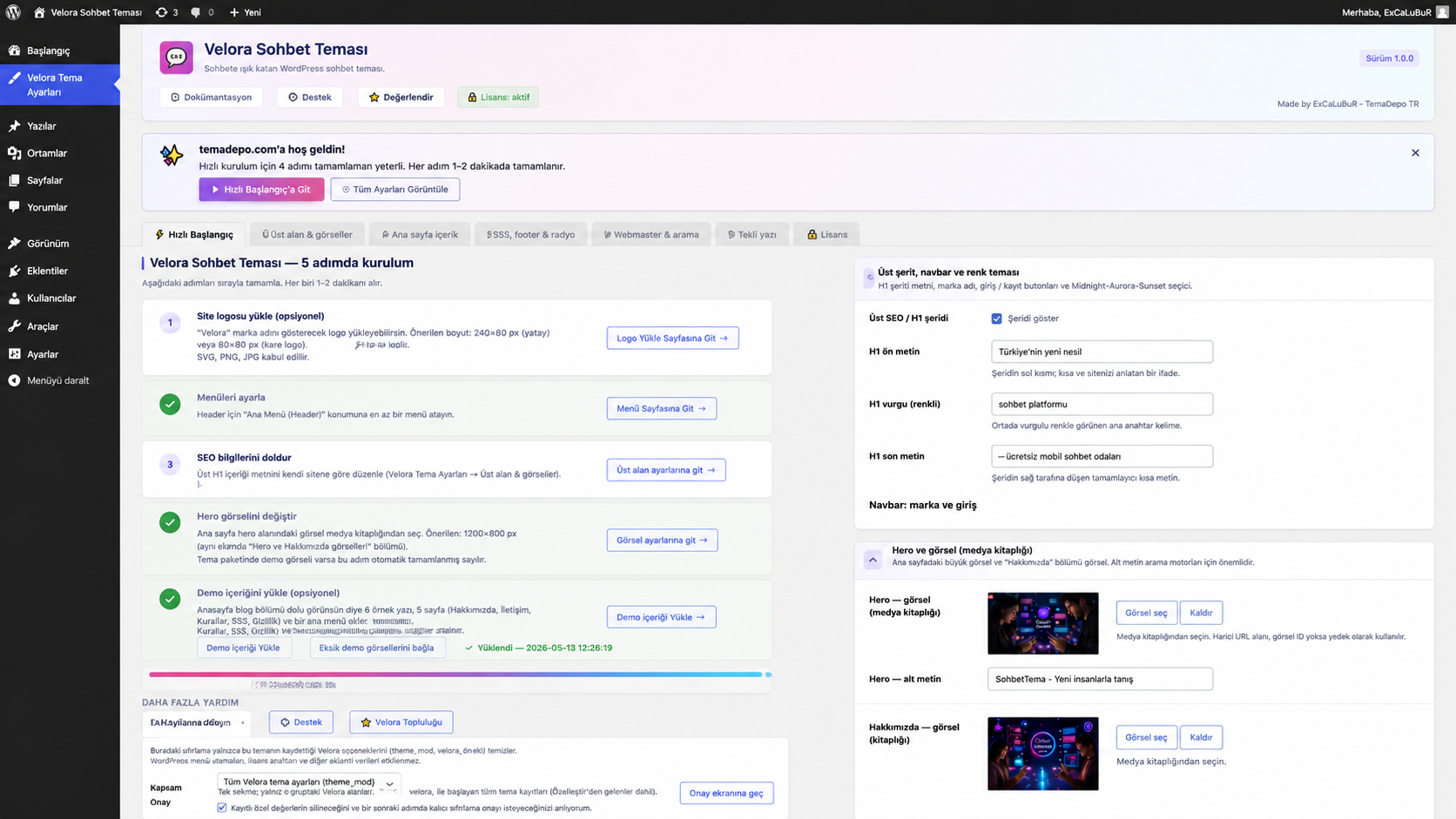This screenshot has width=1456, height=819.
Task: Open the Dokümantasyon link
Action: pos(212,97)
